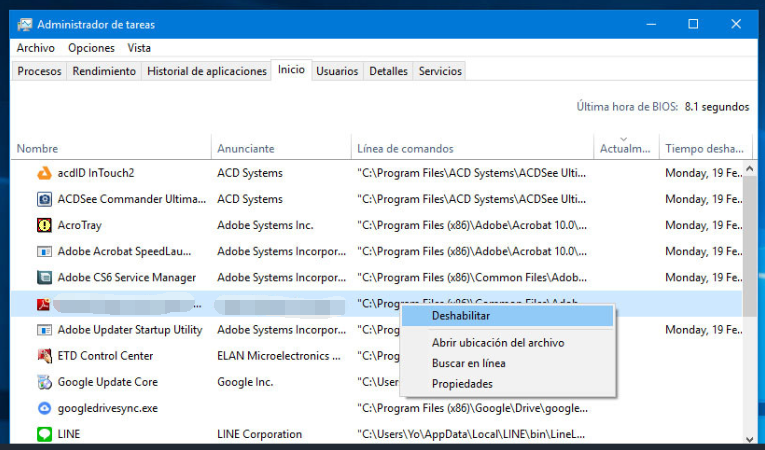Select Adobe Updater Startup Utility entry
Image resolution: width=765 pixels, height=450 pixels.
click(130, 330)
